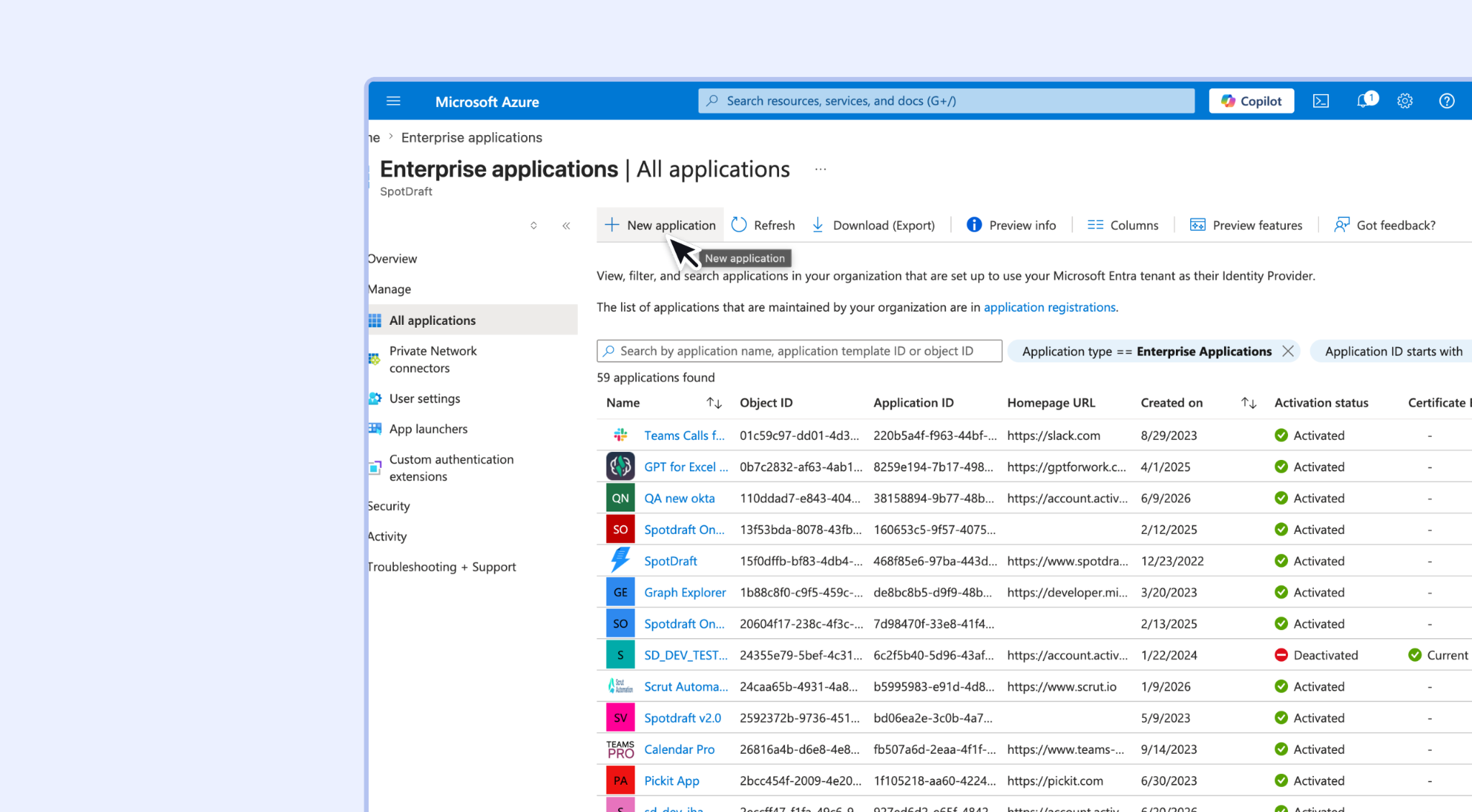Click the New application button
The height and width of the screenshot is (812, 1472).
tap(660, 225)
